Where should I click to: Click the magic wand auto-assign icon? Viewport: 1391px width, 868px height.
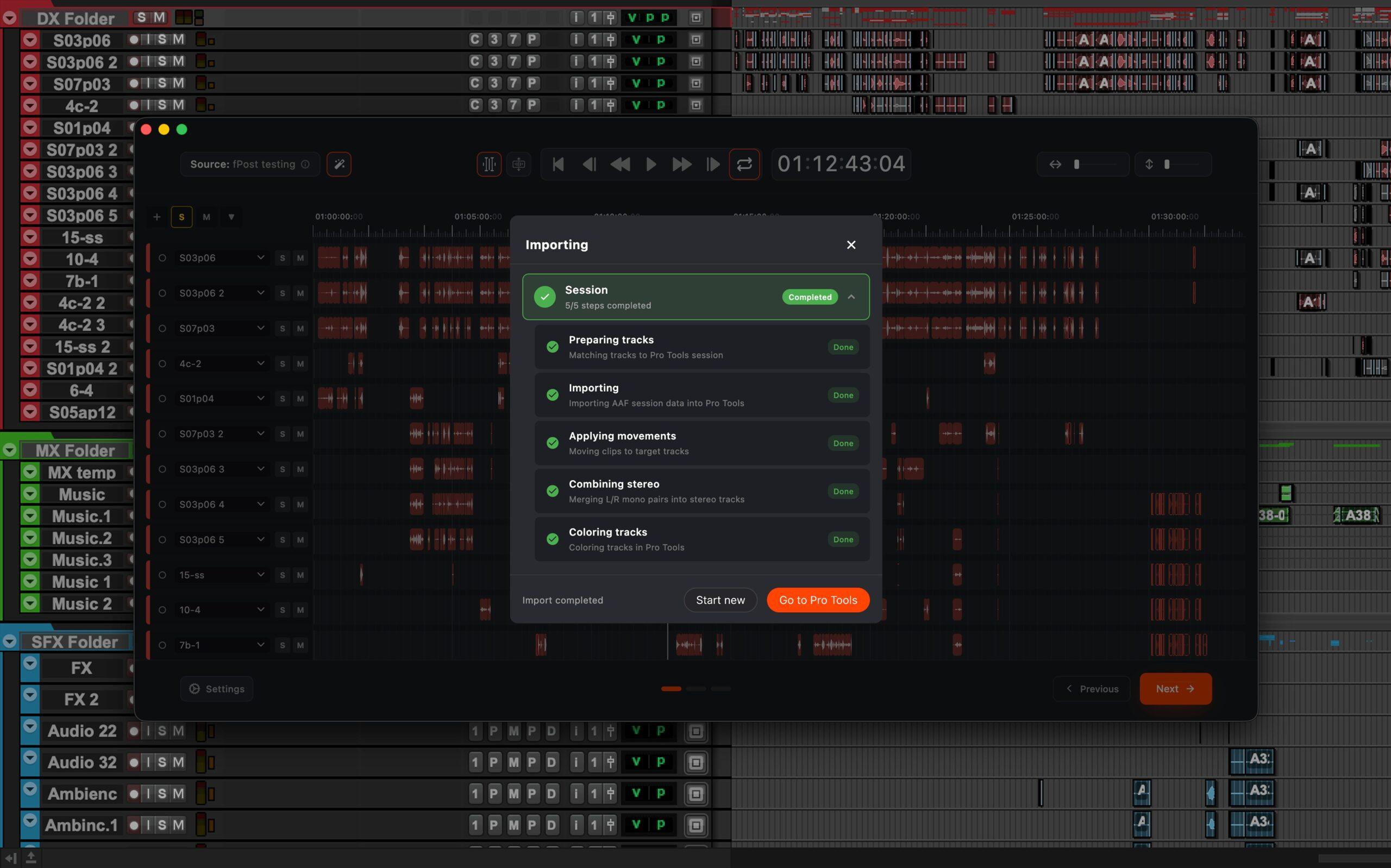click(339, 164)
